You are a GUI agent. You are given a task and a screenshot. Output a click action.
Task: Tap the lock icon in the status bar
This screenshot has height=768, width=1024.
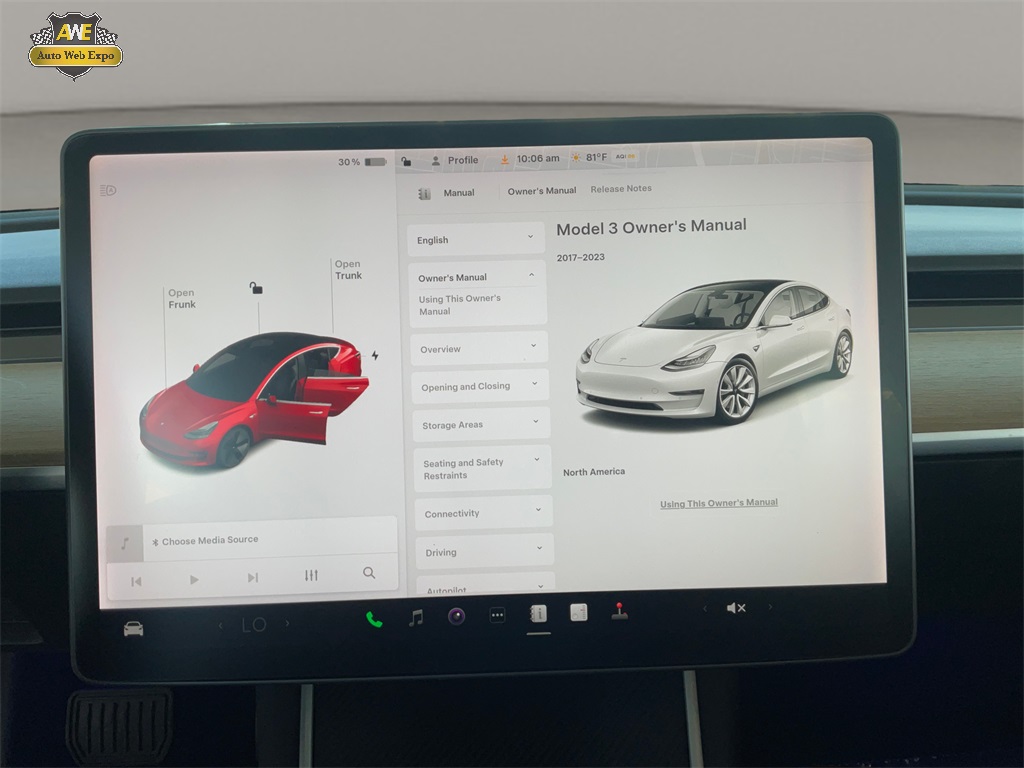(406, 161)
